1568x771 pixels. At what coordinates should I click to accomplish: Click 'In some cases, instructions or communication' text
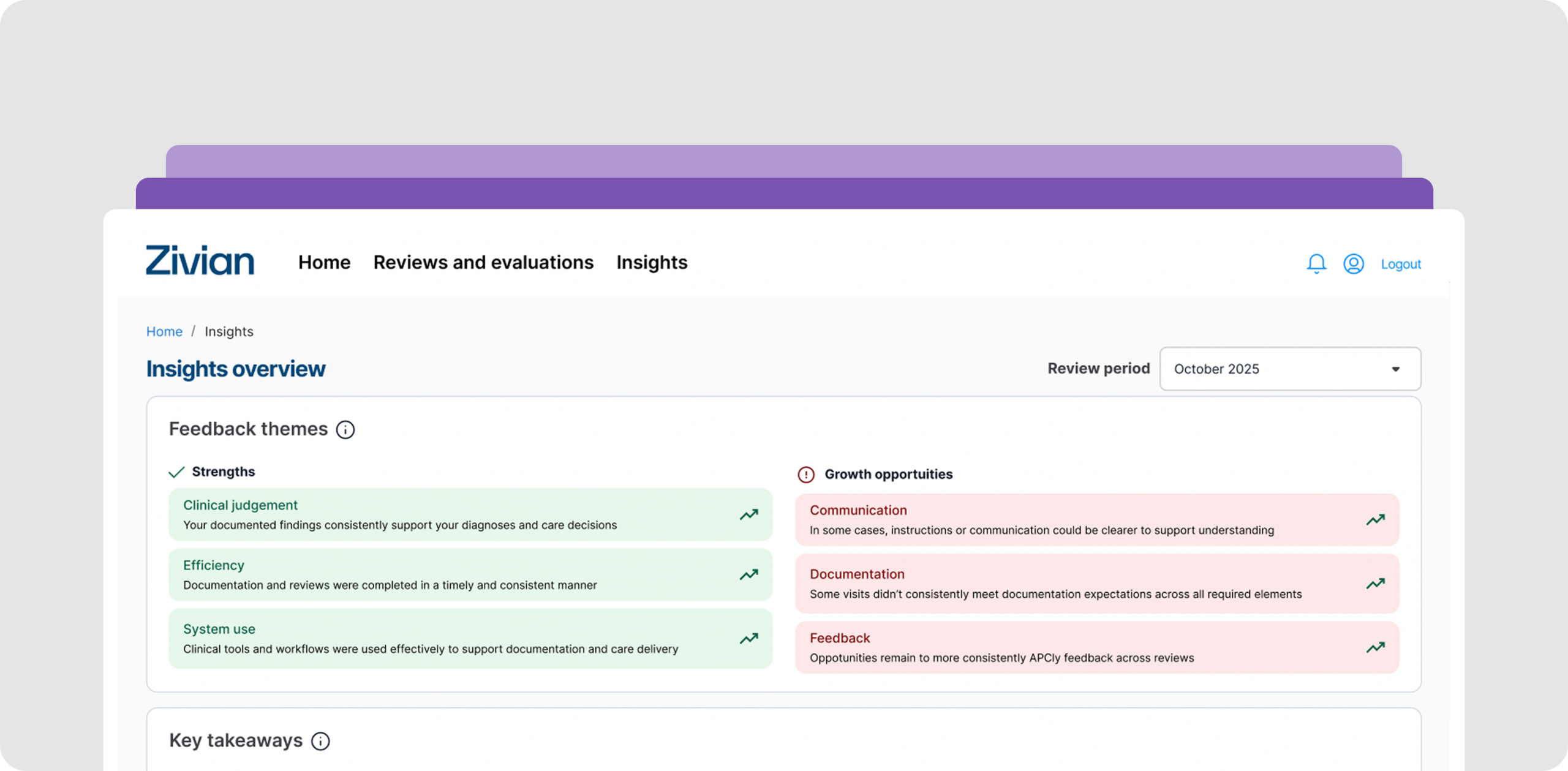[x=1042, y=530]
